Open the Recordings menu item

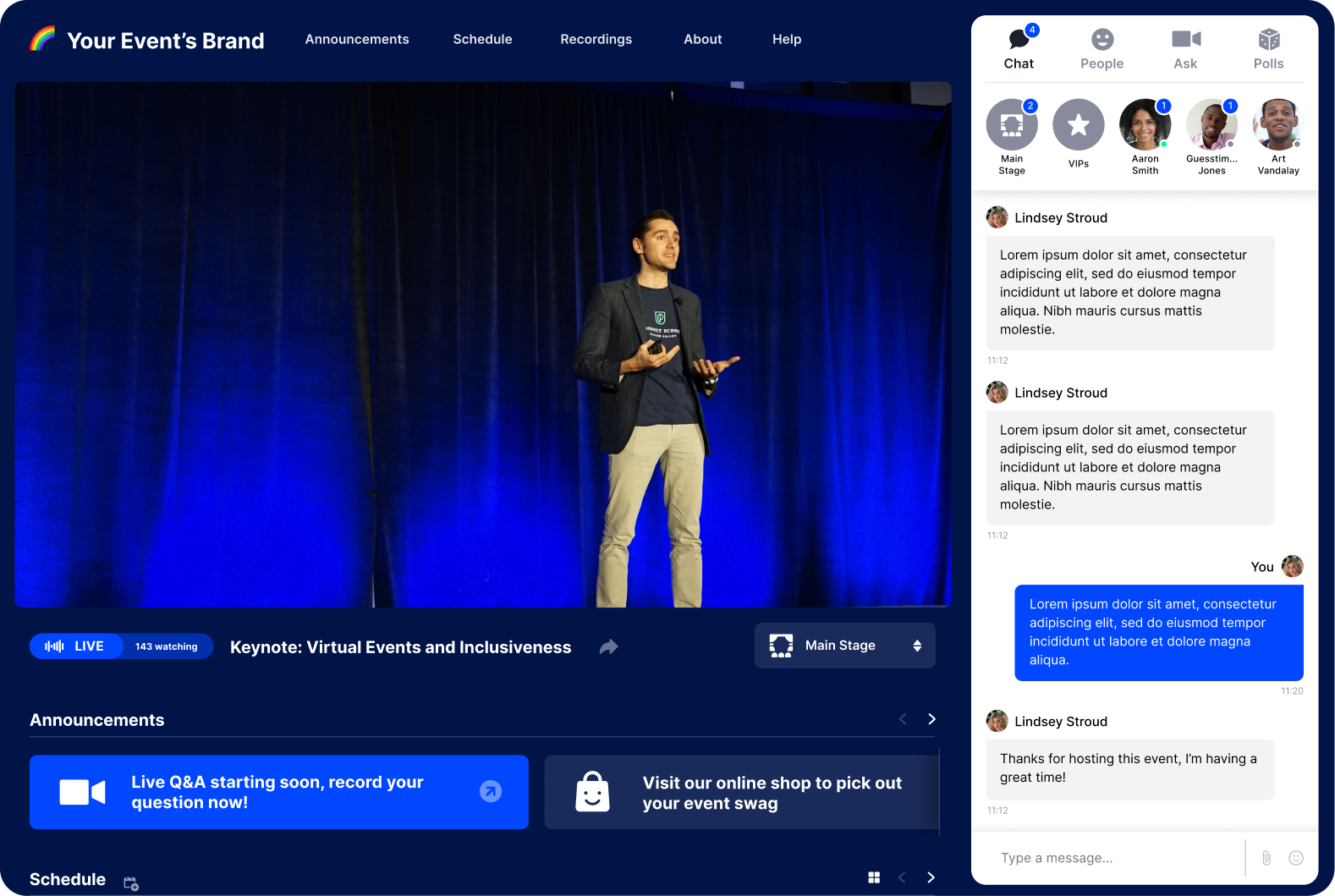596,39
